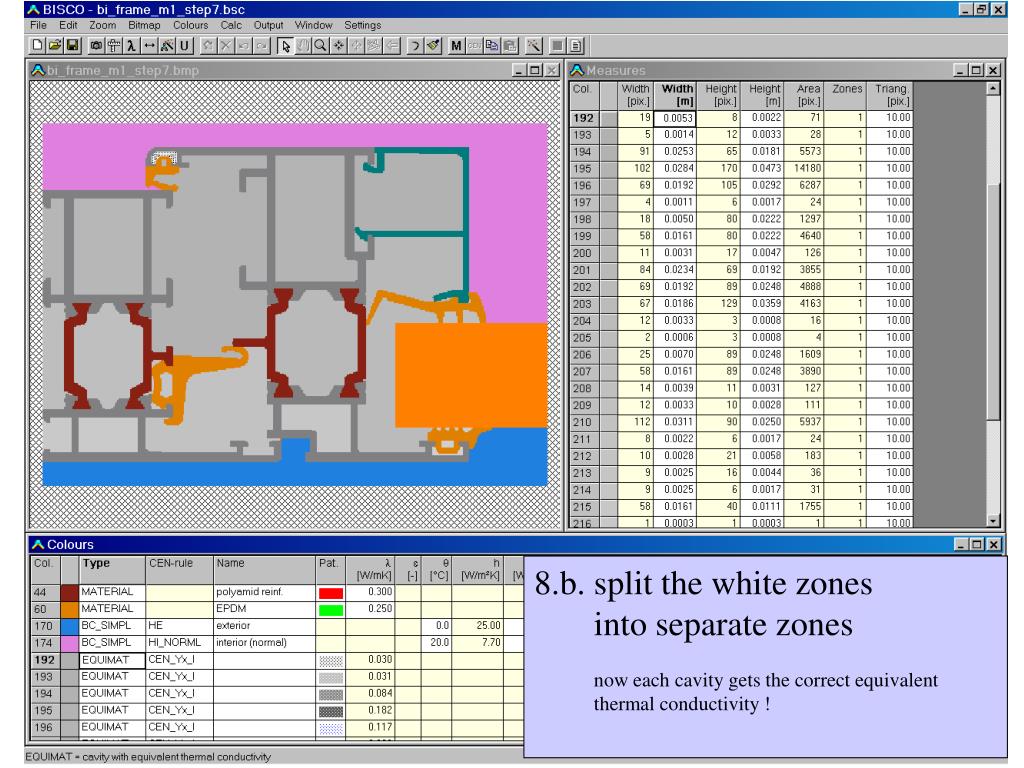Open file using folder toolbar icon
The height and width of the screenshot is (768, 1024).
55,45
